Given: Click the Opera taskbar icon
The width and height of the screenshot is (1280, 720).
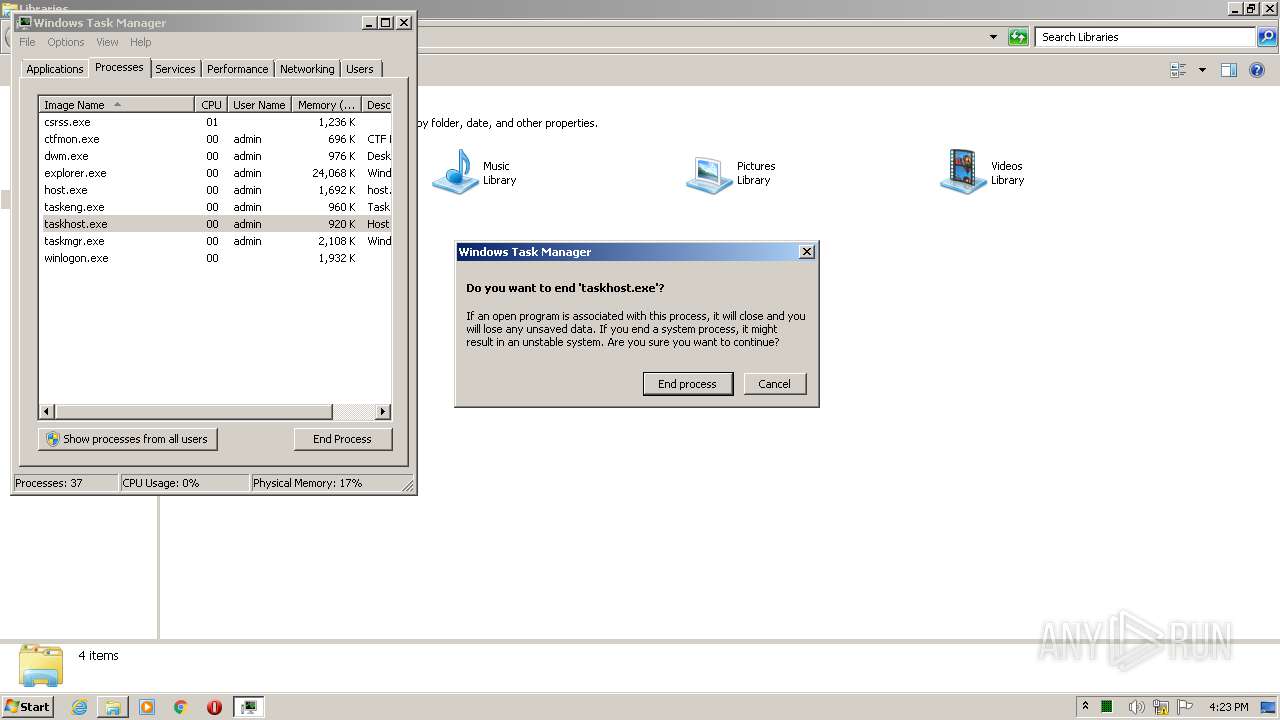Looking at the screenshot, I should (214, 707).
